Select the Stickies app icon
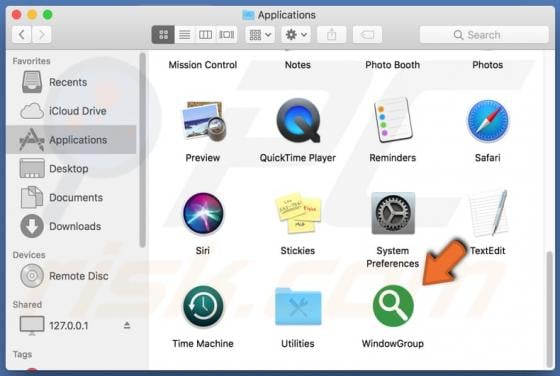 (x=298, y=213)
